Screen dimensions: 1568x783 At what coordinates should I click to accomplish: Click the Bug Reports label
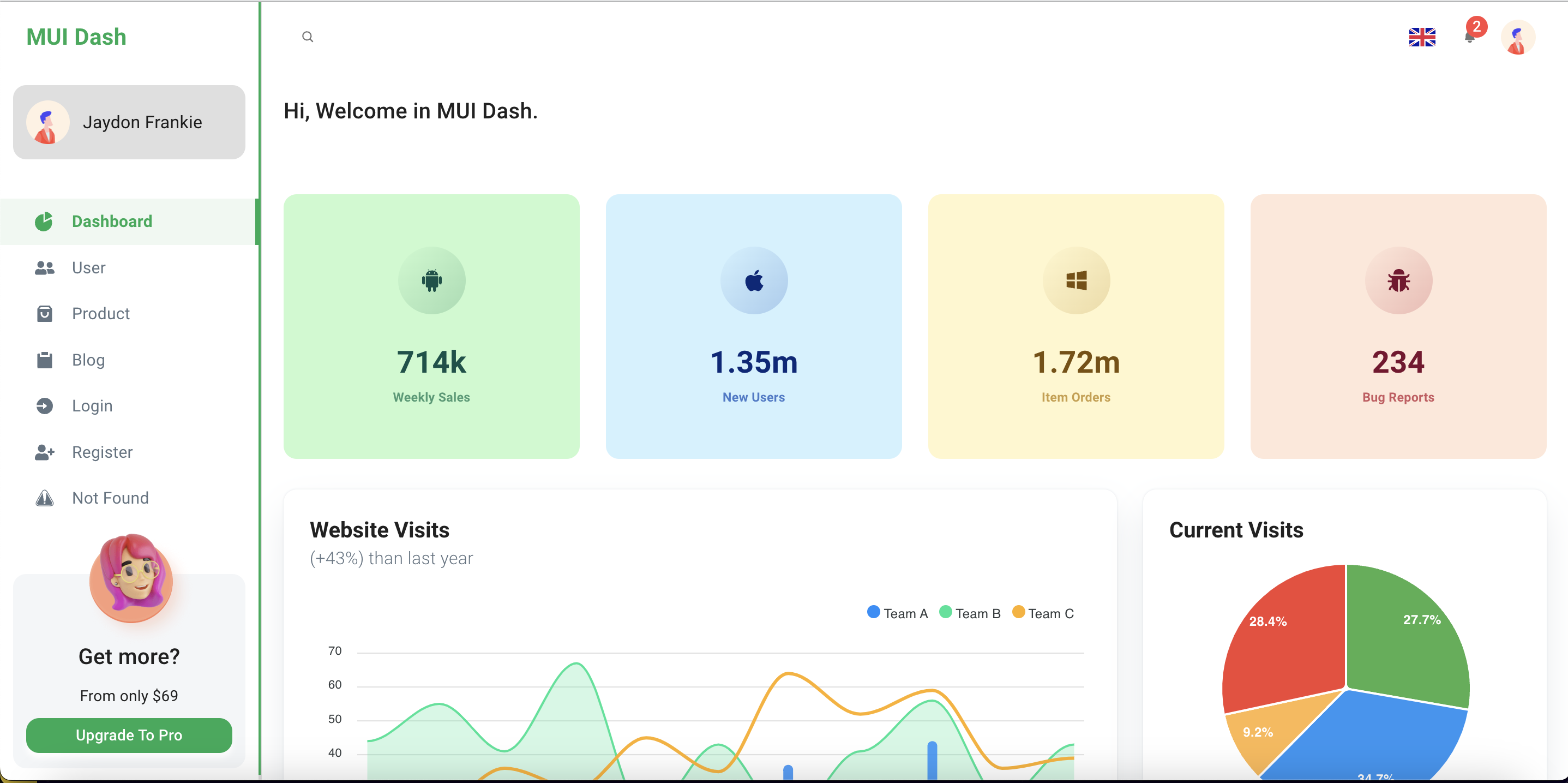[1398, 397]
